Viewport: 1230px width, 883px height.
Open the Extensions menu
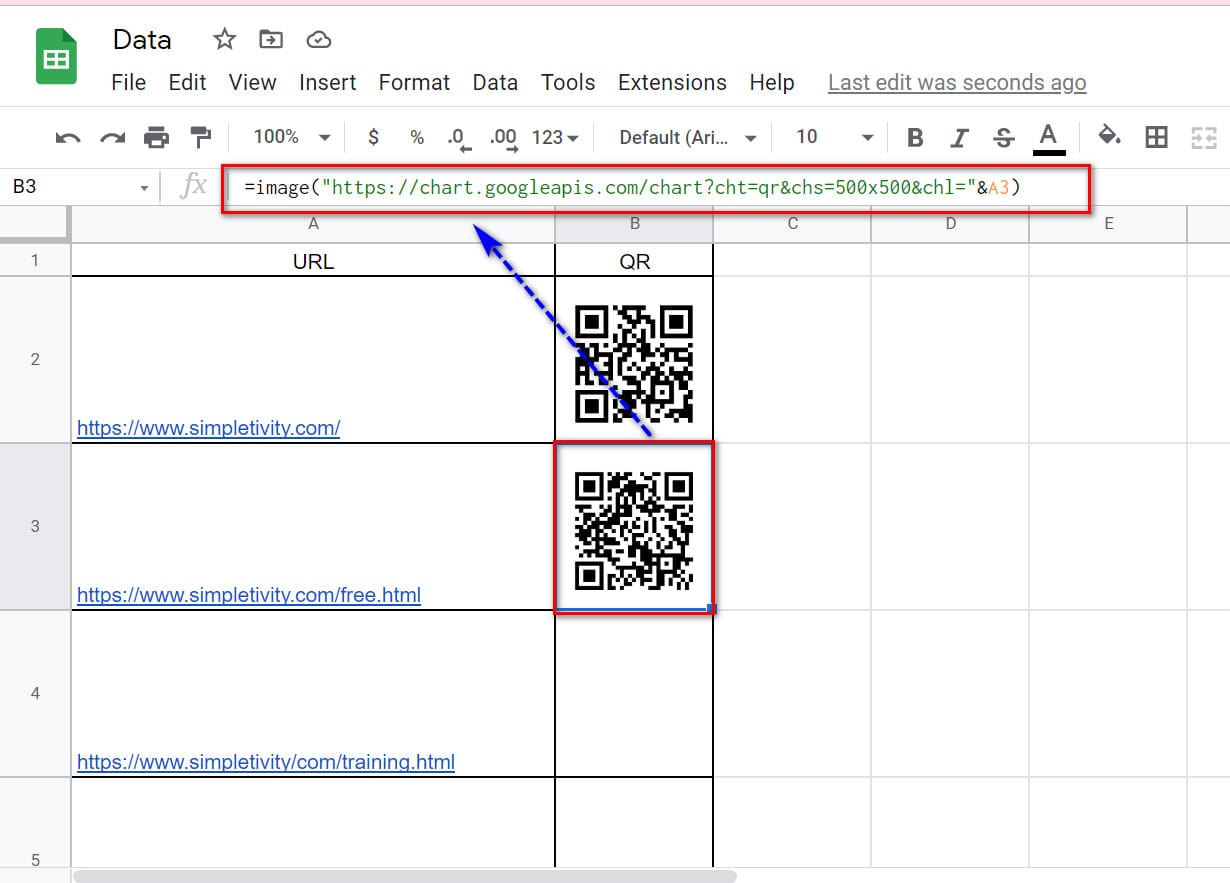[x=672, y=83]
